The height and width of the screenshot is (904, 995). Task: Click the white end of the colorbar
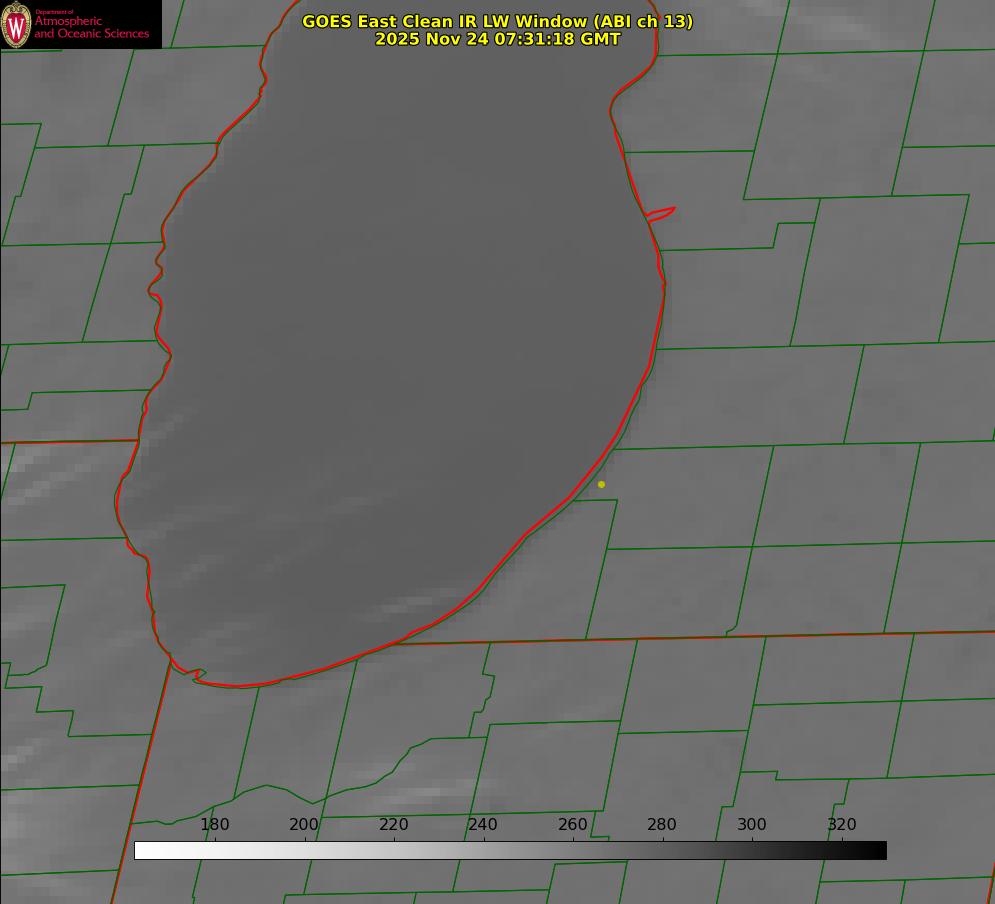142,850
